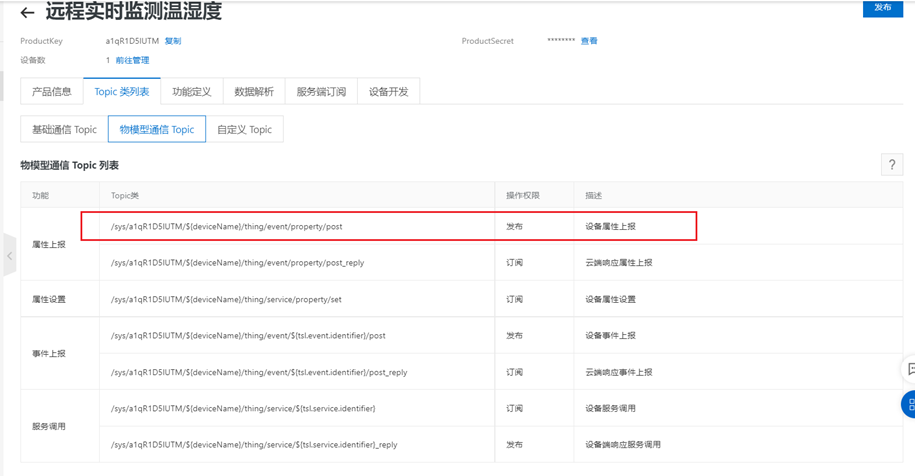Select the 基础通信 Topic sub-tab
The image size is (915, 476).
pos(64,130)
